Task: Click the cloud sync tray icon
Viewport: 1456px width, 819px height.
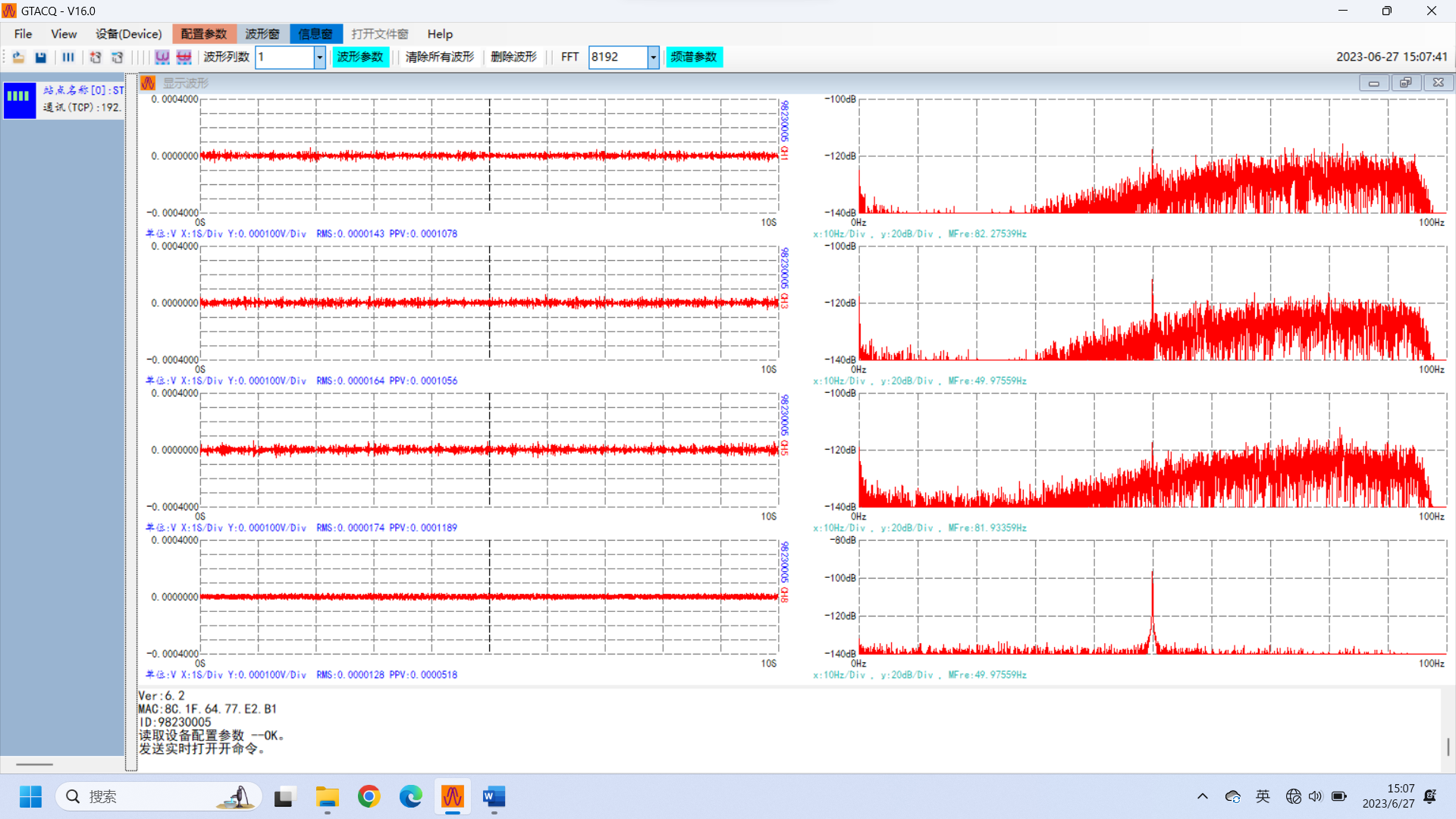Action: pos(1233,796)
